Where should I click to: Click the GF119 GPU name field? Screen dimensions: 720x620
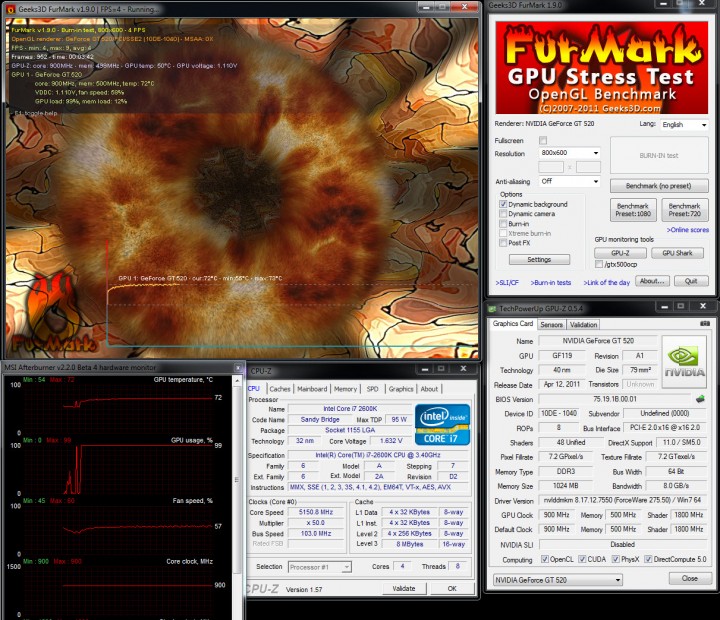point(562,355)
